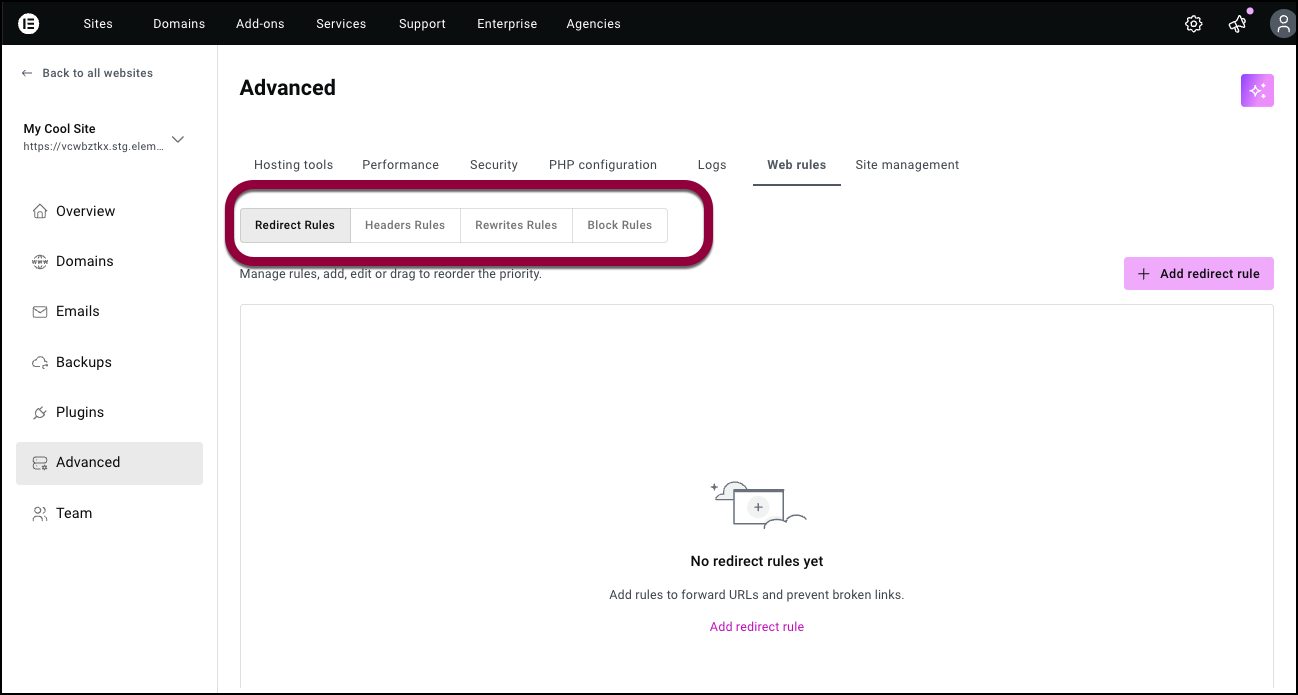Open the PHP configuration tab
The image size is (1298, 695).
603,165
